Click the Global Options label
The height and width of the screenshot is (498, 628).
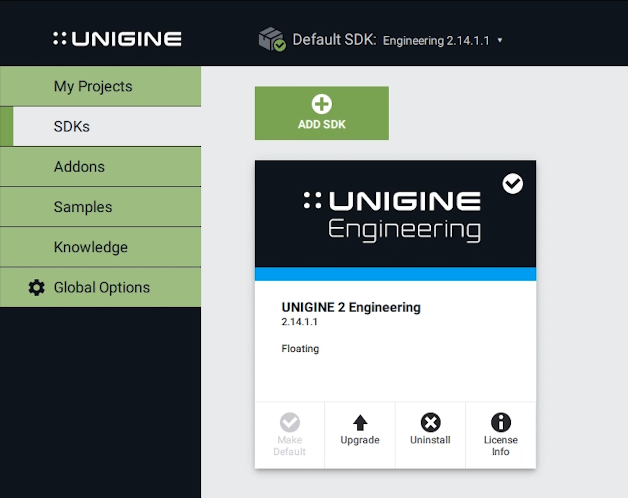point(102,288)
